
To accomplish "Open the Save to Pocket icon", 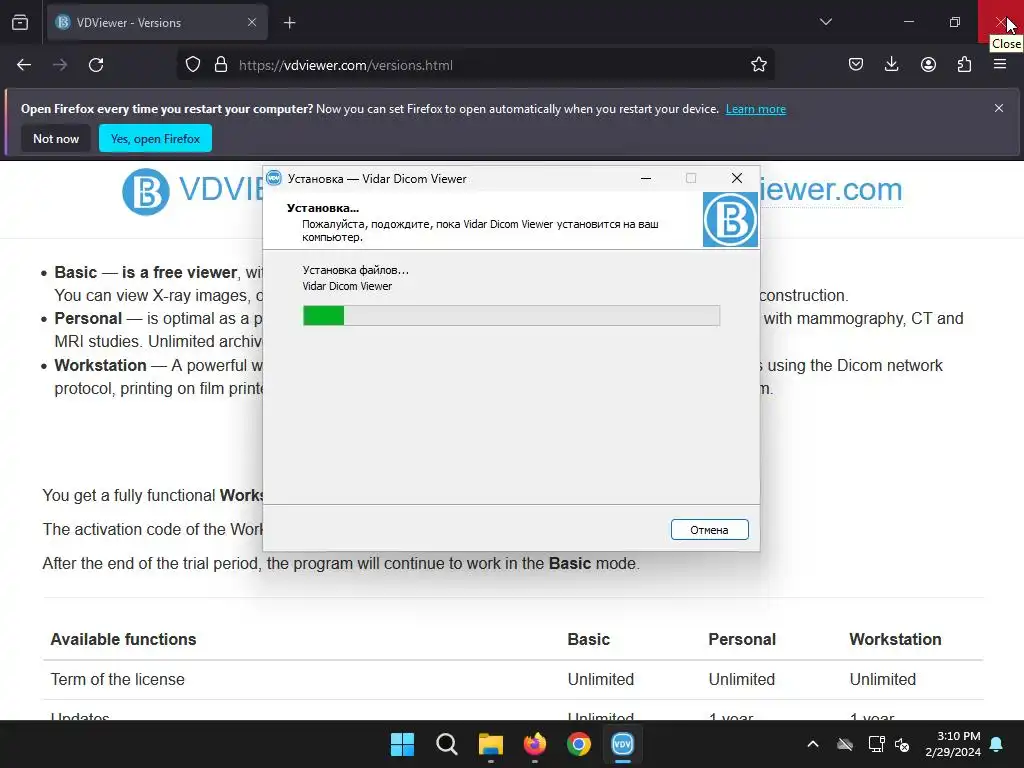I will tap(856, 65).
